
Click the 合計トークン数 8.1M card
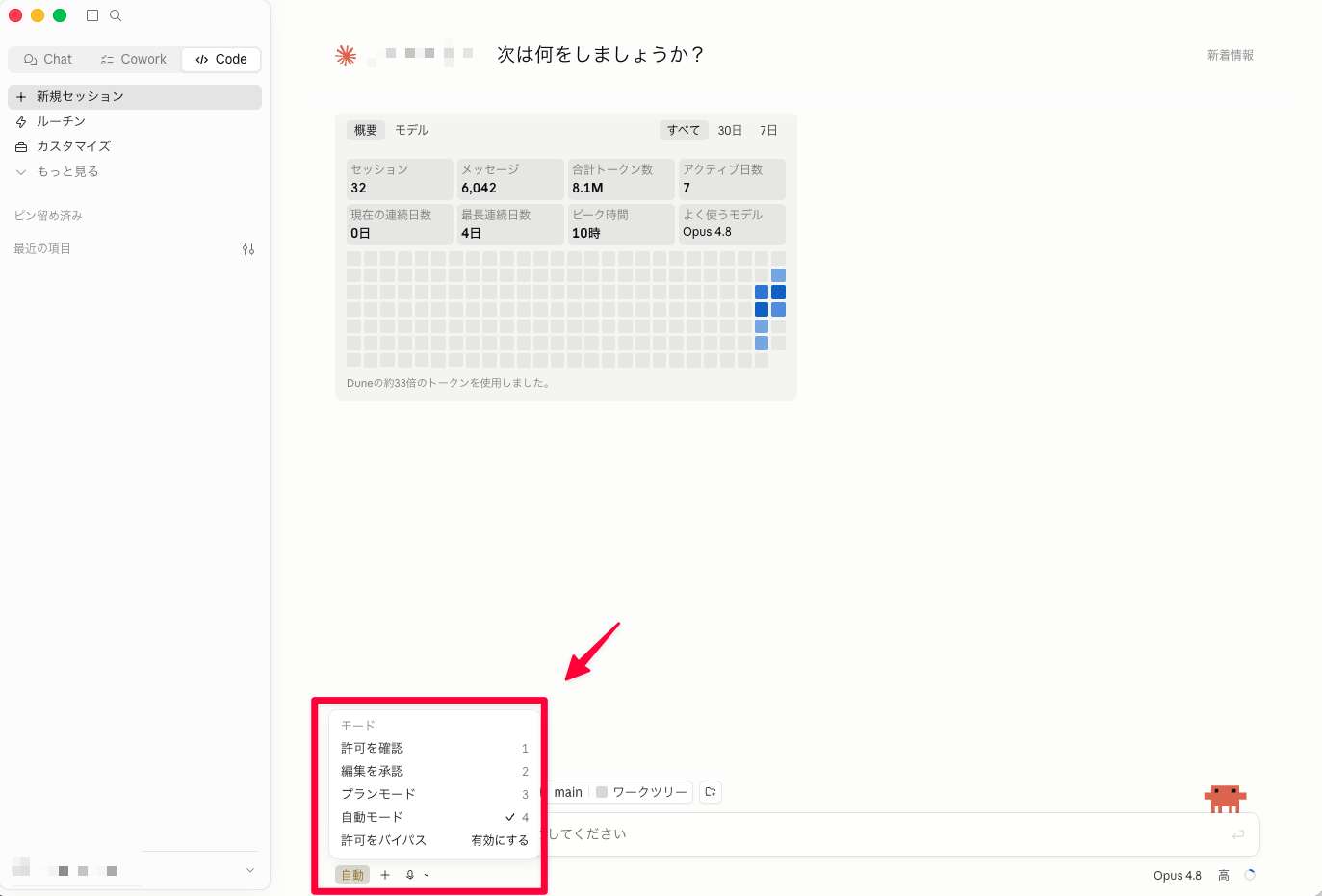pyautogui.click(x=621, y=179)
